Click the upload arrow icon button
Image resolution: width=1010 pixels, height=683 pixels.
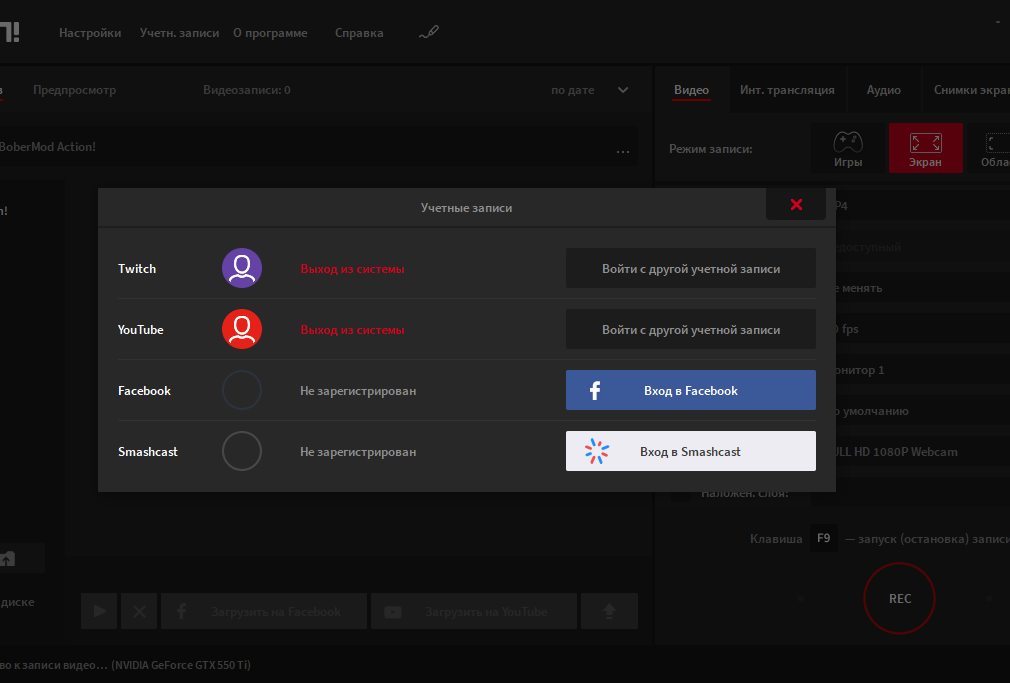(609, 611)
